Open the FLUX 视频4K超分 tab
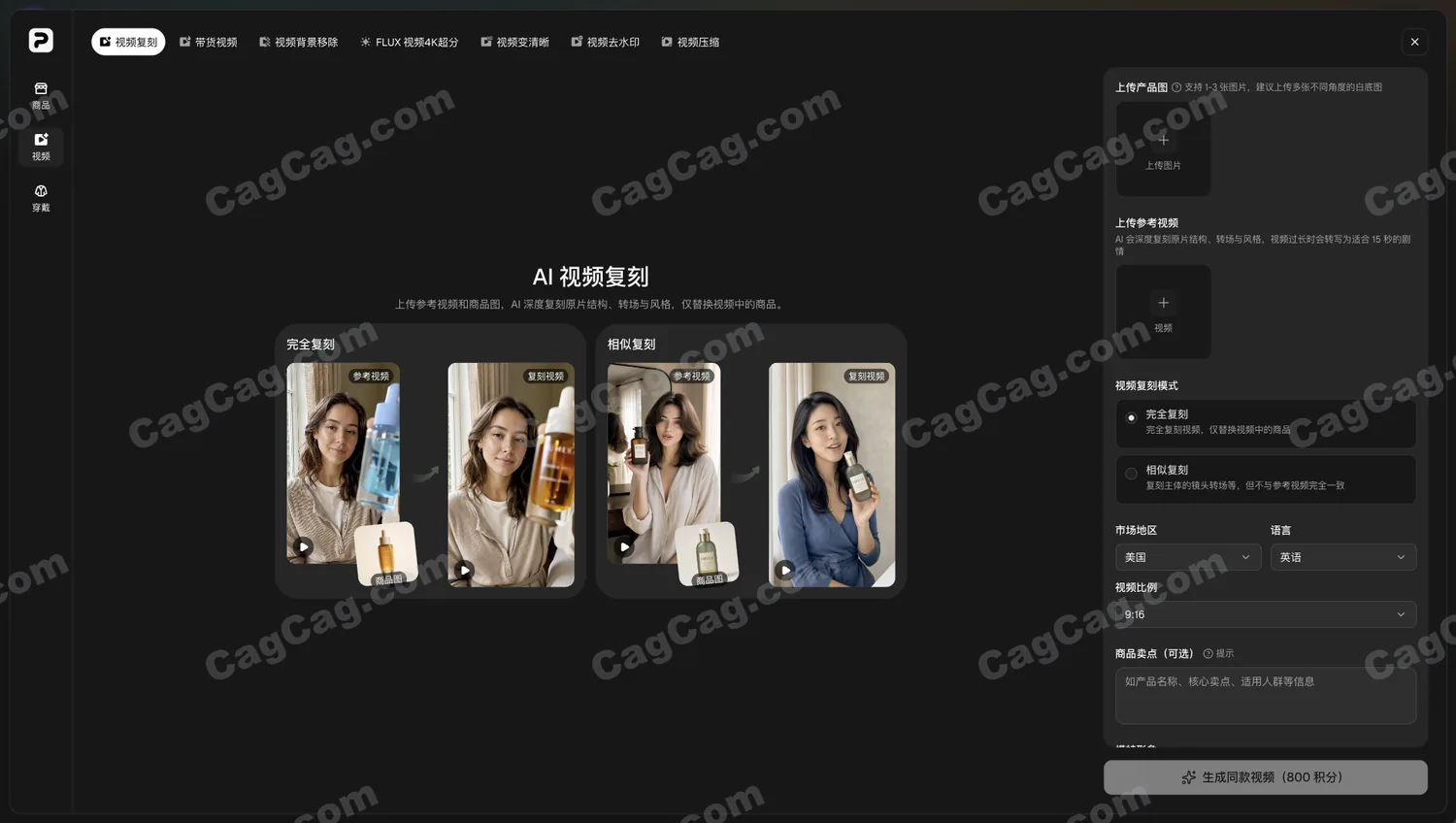The image size is (1456, 823). pos(410,42)
